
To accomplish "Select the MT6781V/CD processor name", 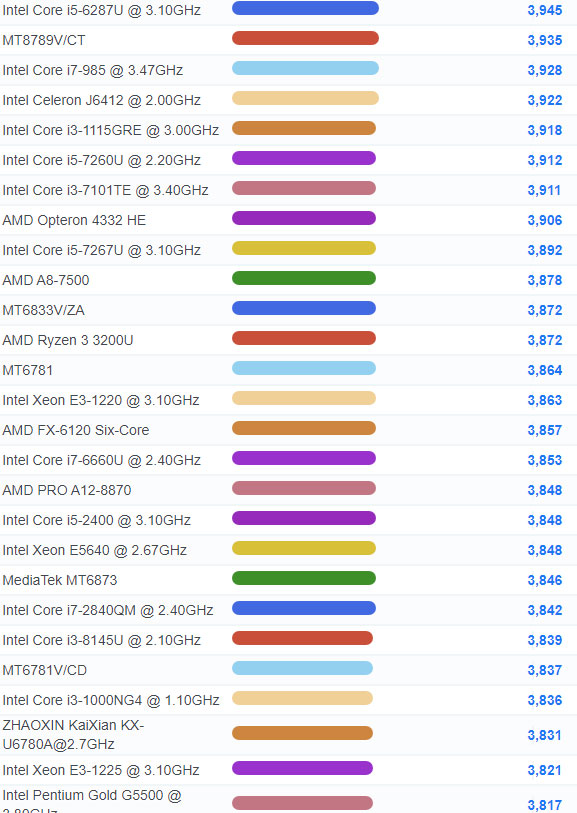I will [x=45, y=672].
